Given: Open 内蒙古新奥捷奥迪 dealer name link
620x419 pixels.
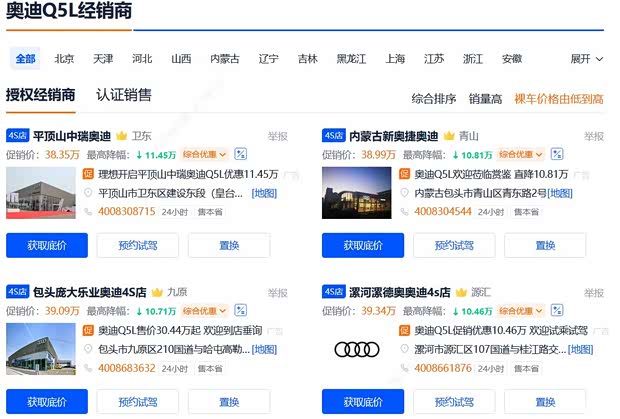Looking at the screenshot, I should [x=393, y=136].
